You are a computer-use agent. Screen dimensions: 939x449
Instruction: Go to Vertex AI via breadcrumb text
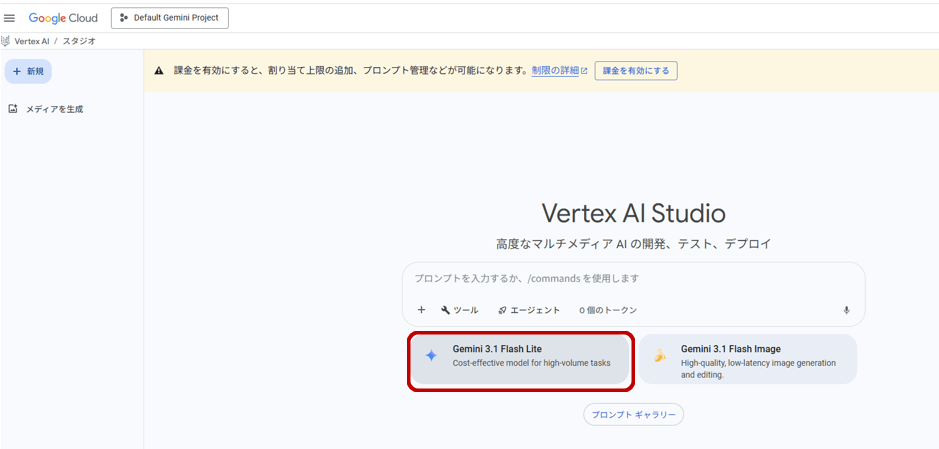click(32, 41)
